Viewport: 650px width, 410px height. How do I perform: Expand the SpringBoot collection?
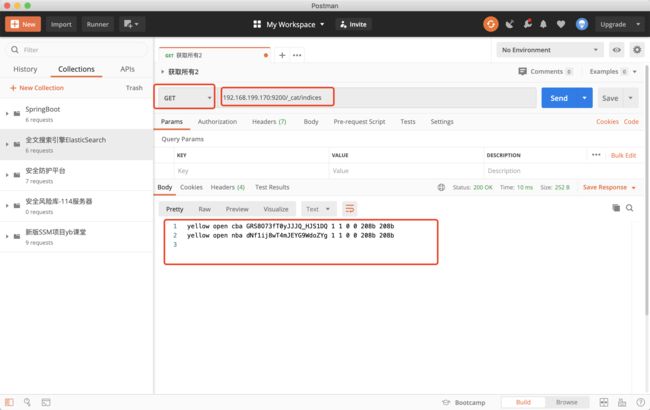pyautogui.click(x=7, y=114)
